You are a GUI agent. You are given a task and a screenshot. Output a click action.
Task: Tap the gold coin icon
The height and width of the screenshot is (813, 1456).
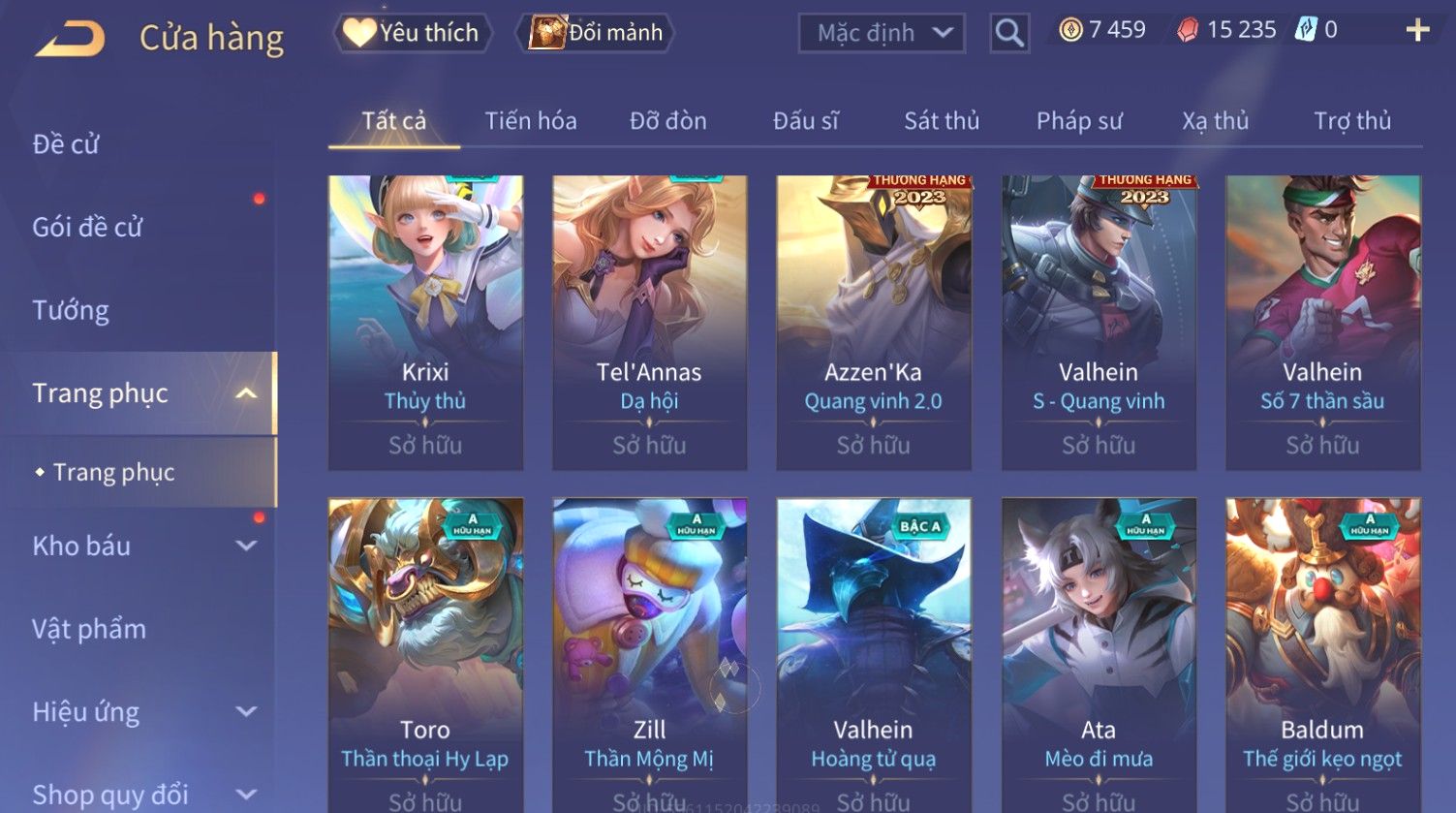pos(1070,31)
